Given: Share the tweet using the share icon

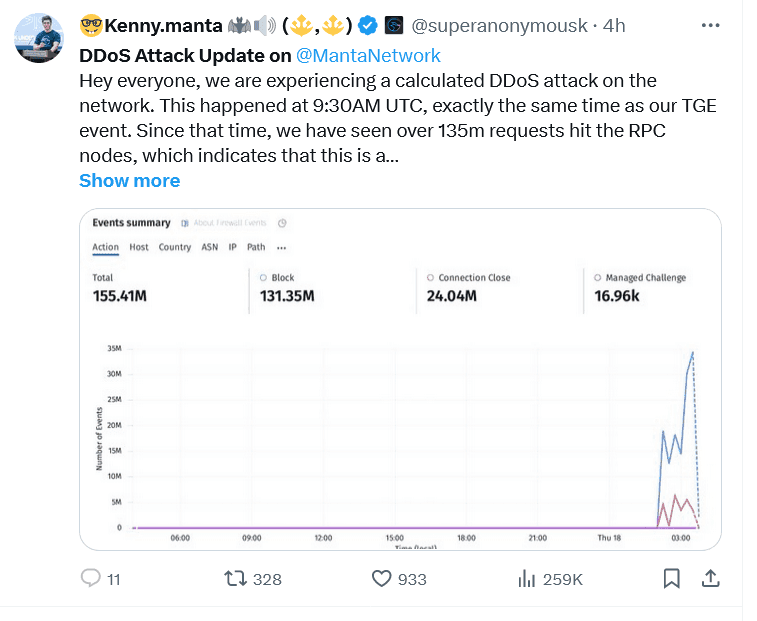Looking at the screenshot, I should pos(710,578).
